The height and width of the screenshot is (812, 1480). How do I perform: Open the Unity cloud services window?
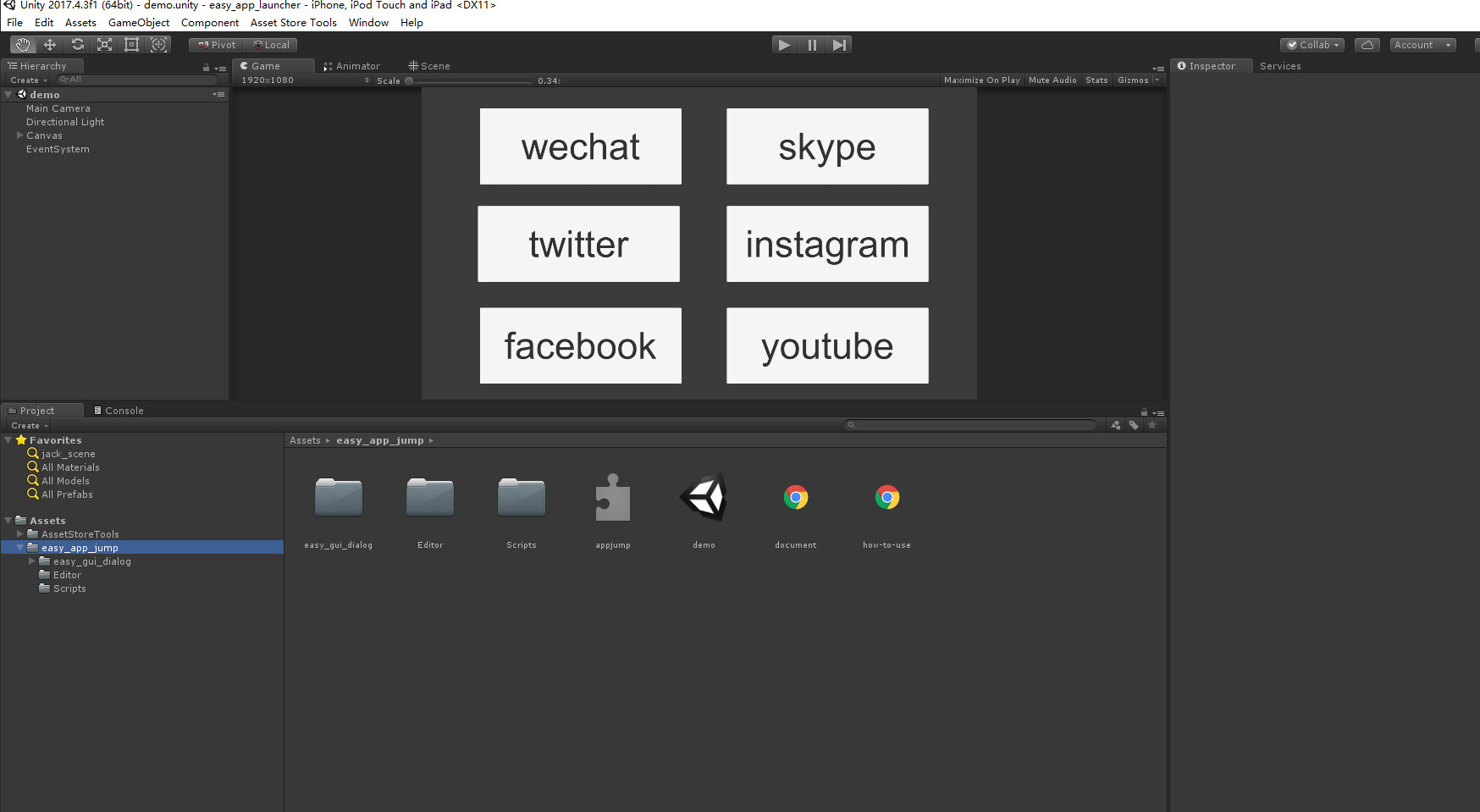point(1367,44)
